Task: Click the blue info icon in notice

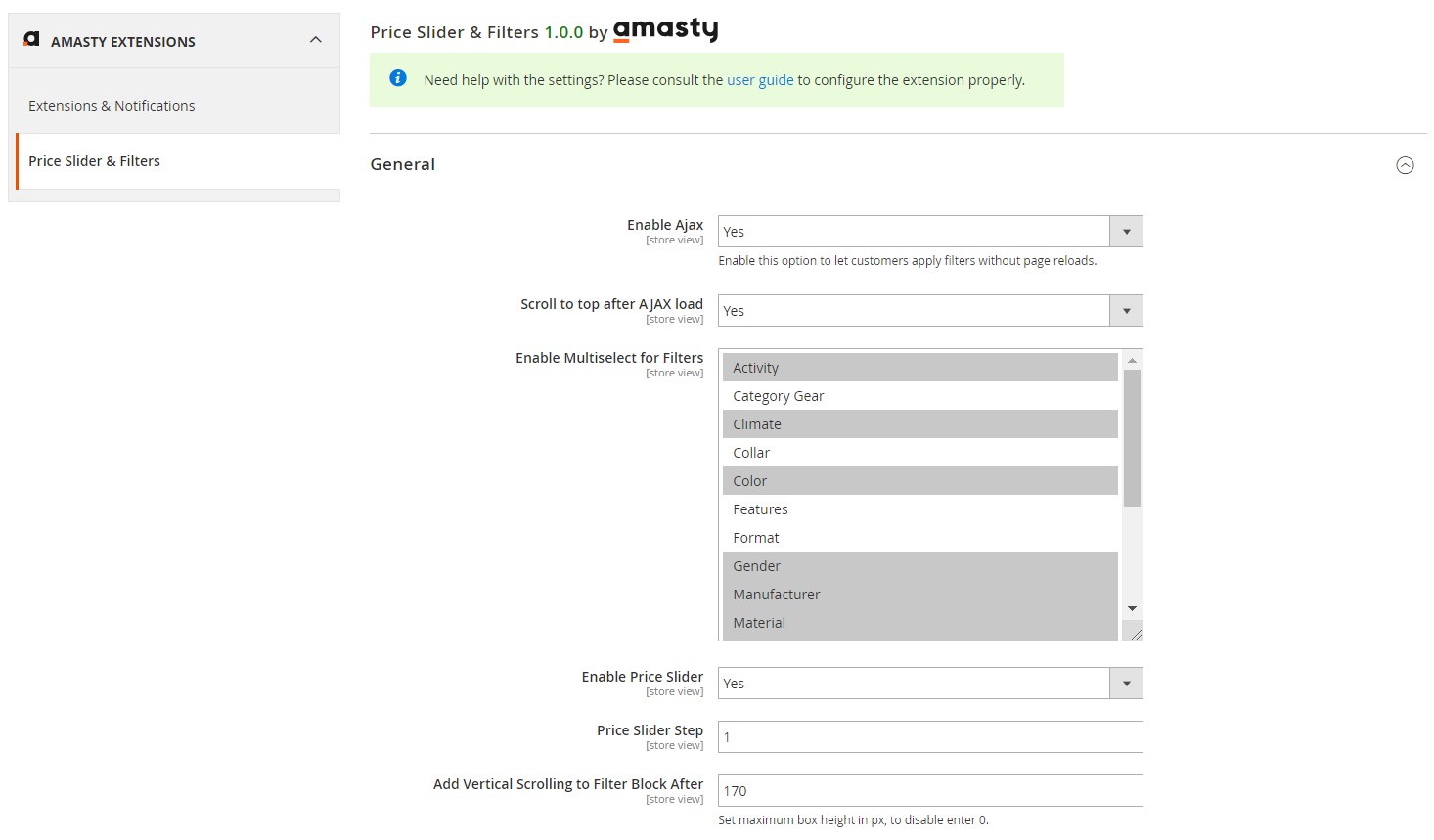Action: pos(398,78)
